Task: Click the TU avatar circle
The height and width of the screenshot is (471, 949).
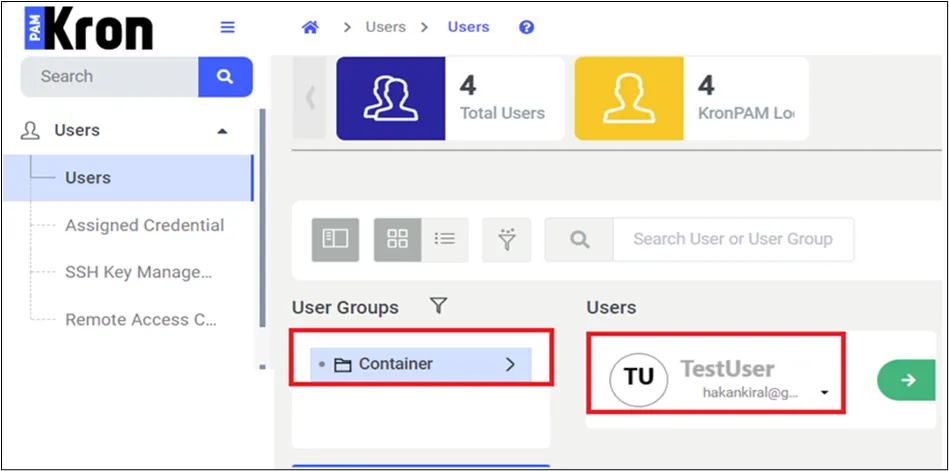Action: (639, 379)
